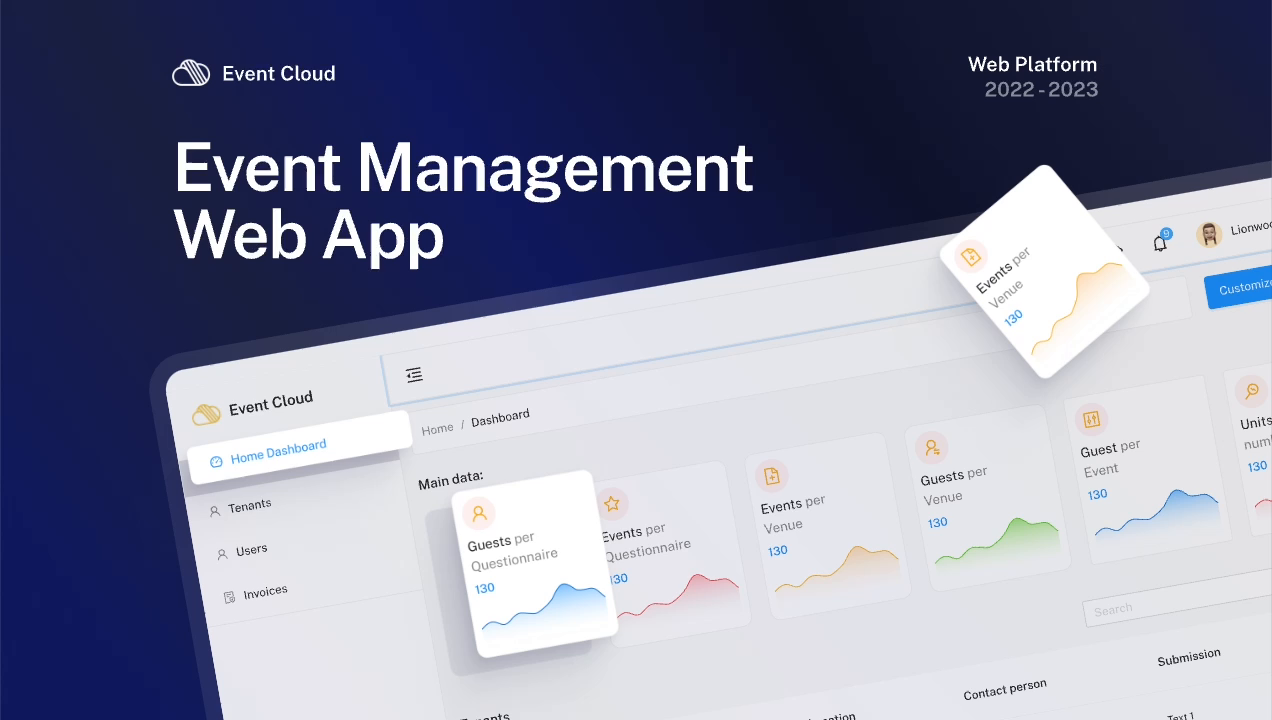The width and height of the screenshot is (1272, 720).
Task: Click into the Search input field
Action: point(1177,600)
